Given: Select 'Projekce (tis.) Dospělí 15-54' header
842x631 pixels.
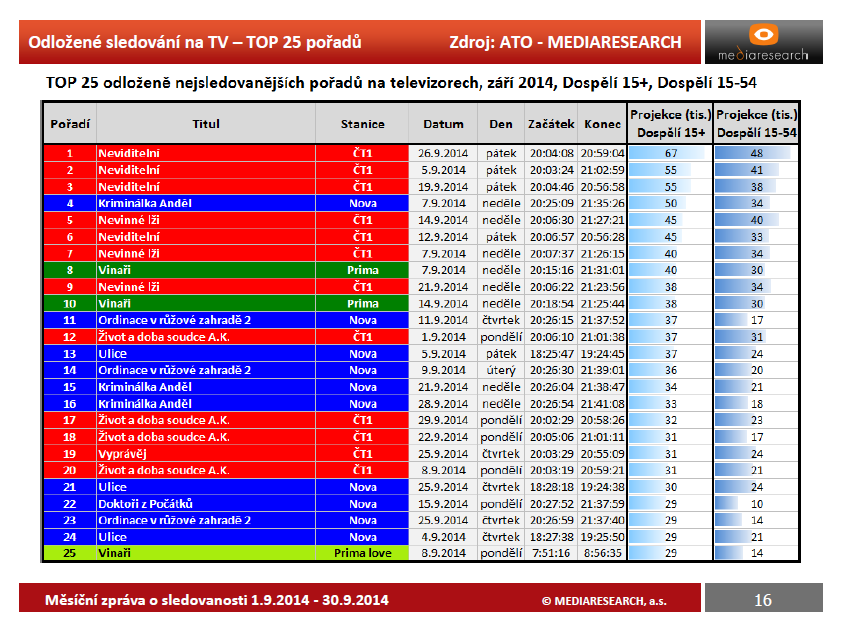Looking at the screenshot, I should [757, 124].
